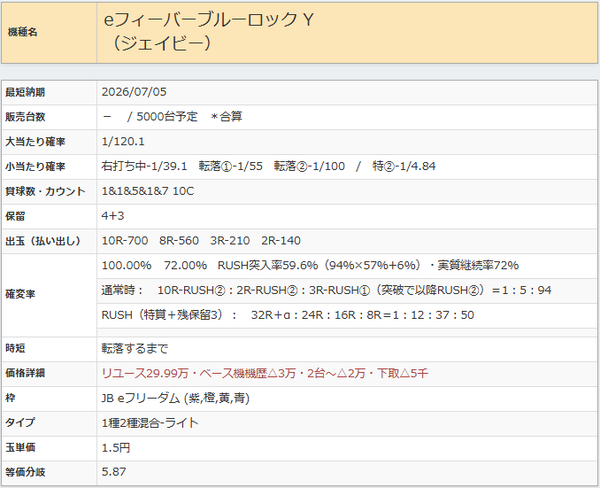Click the 通常時 10R-RUSH② ratio line

[326, 290]
